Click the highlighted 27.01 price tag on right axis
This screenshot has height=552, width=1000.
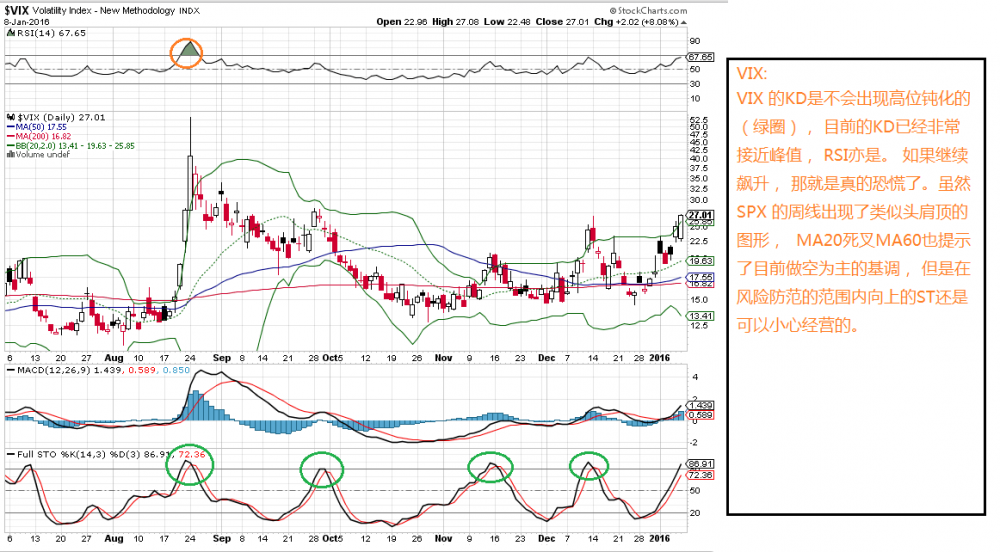[x=701, y=215]
